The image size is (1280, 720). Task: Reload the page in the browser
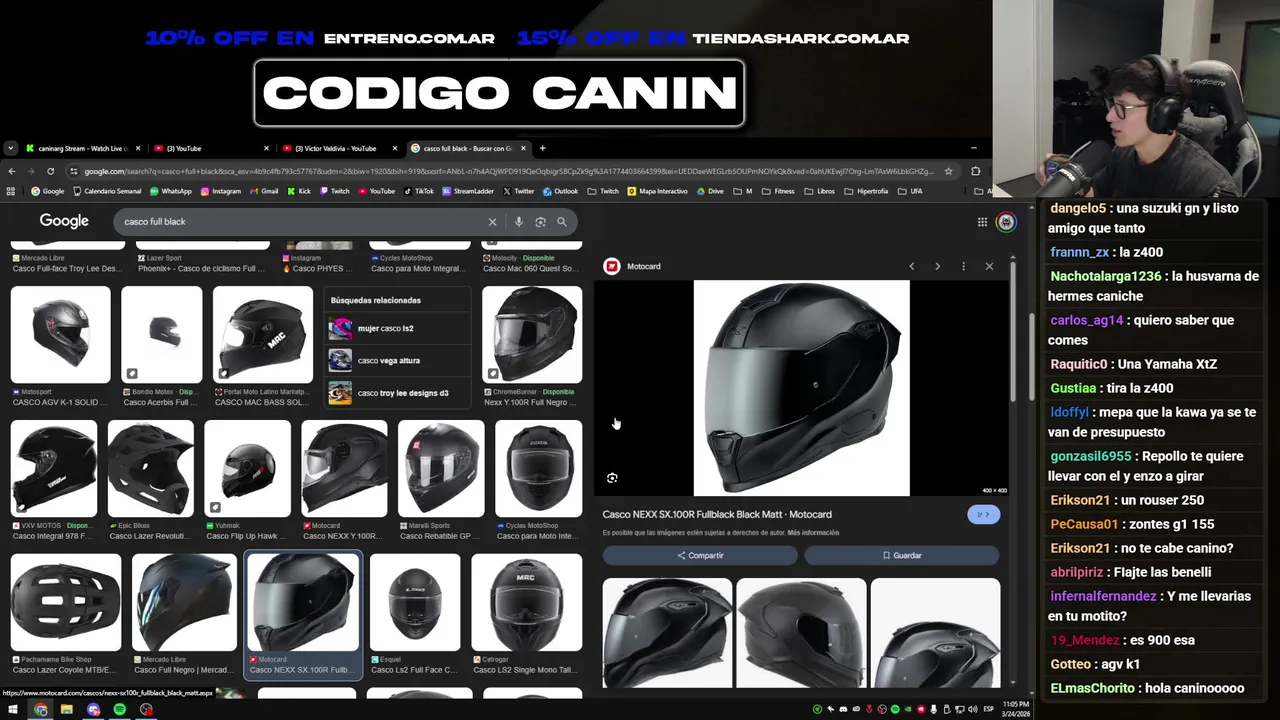pos(50,171)
